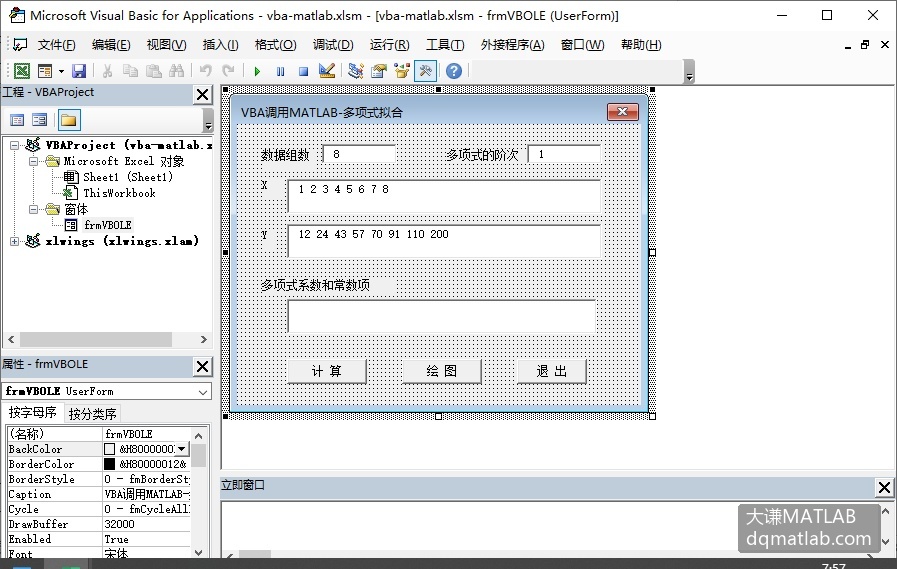Open the frmVBOLE UserForm object dropdown
Viewport: 897px width, 569px height.
pyautogui.click(x=203, y=392)
